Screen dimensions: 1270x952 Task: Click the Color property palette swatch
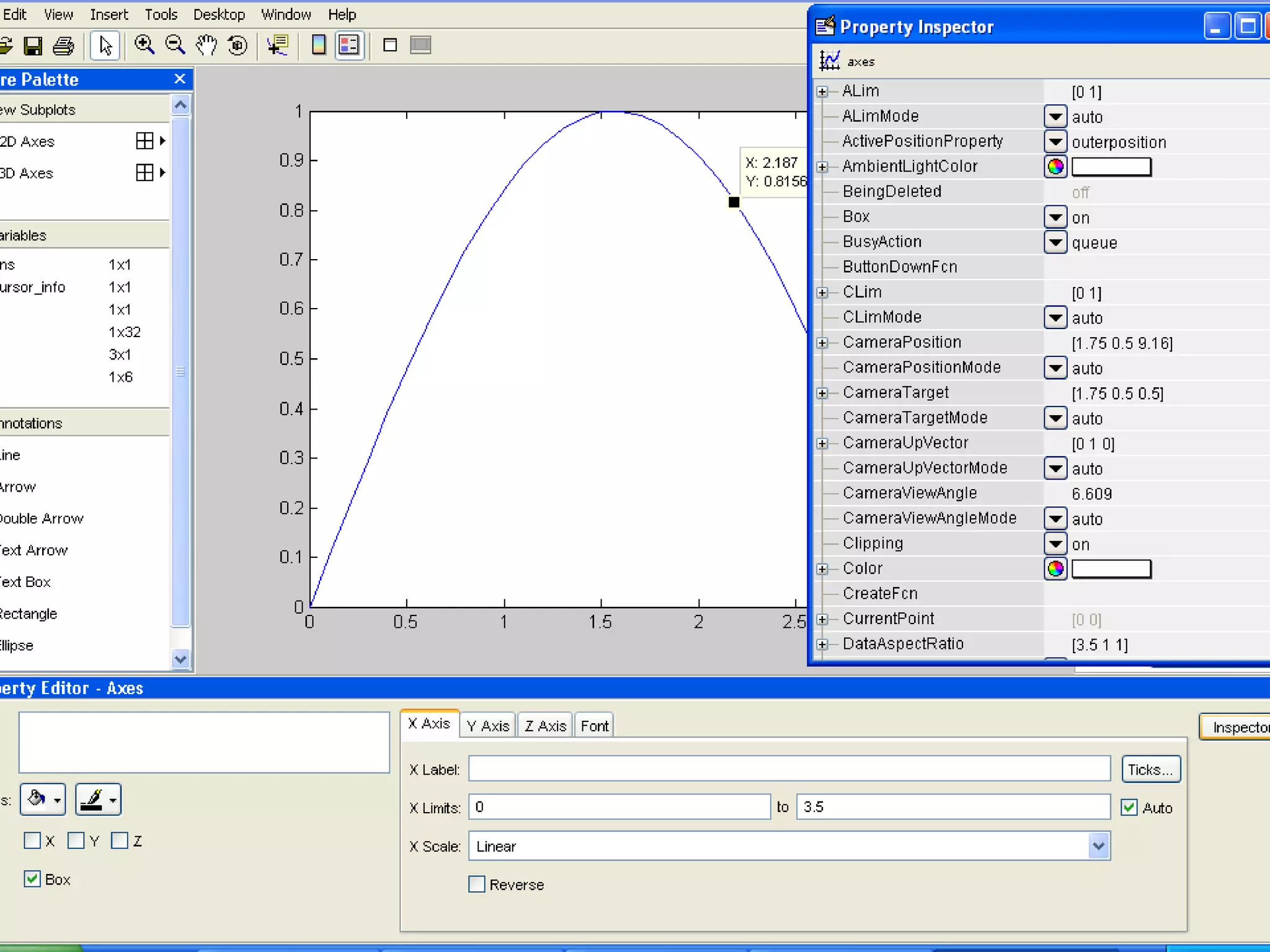[x=1055, y=568]
